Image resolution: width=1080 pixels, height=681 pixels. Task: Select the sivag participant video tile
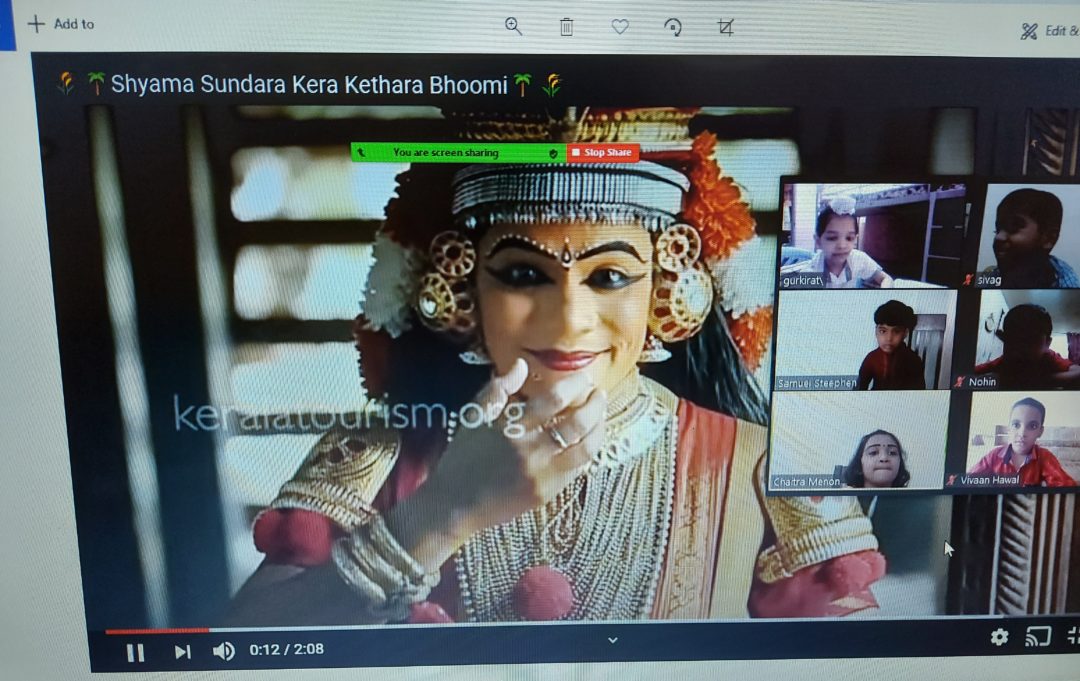[x=1028, y=235]
